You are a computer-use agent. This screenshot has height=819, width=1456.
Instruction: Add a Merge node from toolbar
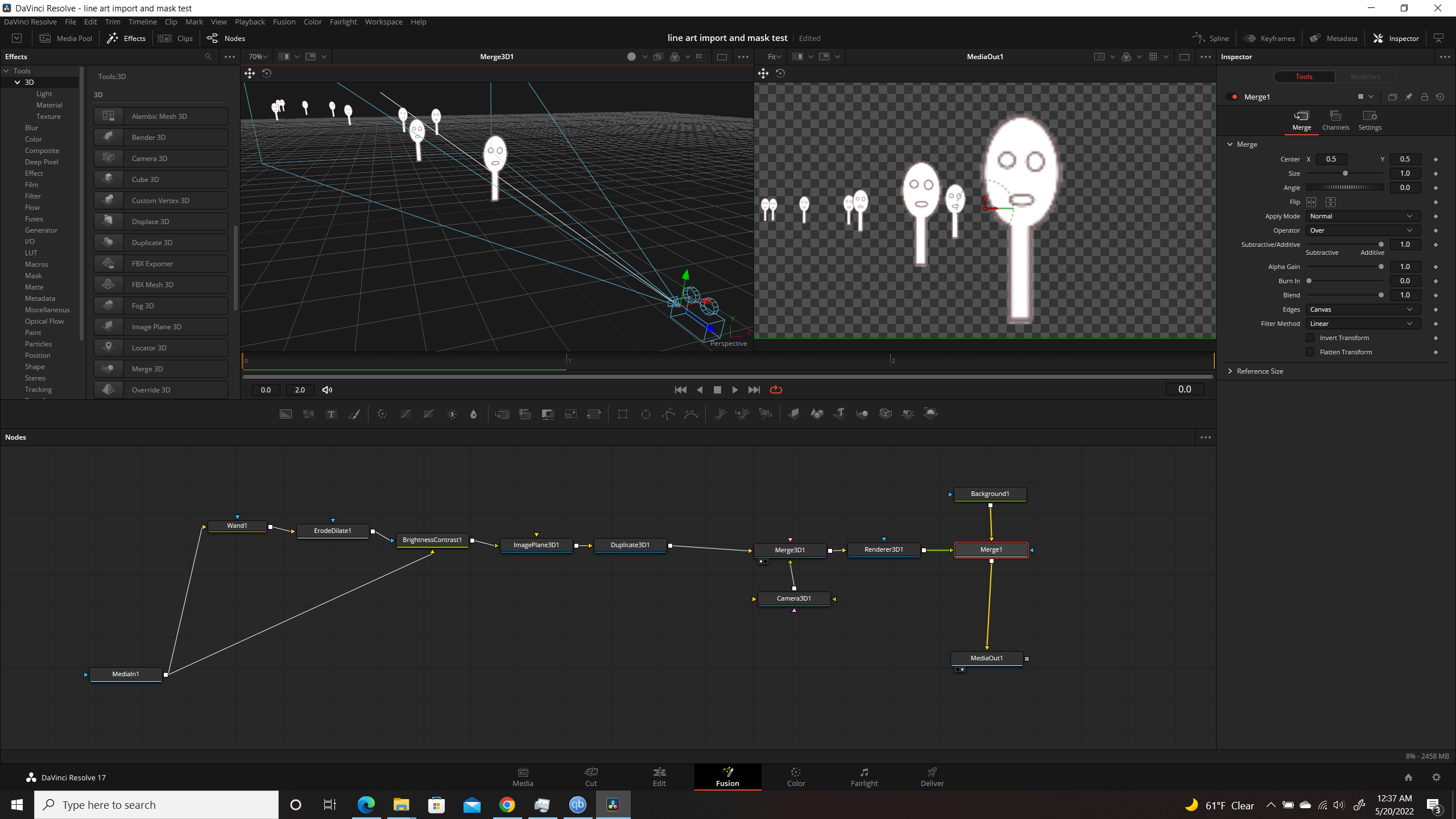coord(502,414)
